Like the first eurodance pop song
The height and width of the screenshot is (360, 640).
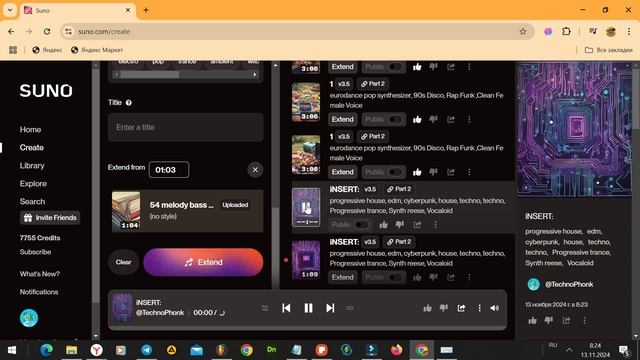click(417, 119)
